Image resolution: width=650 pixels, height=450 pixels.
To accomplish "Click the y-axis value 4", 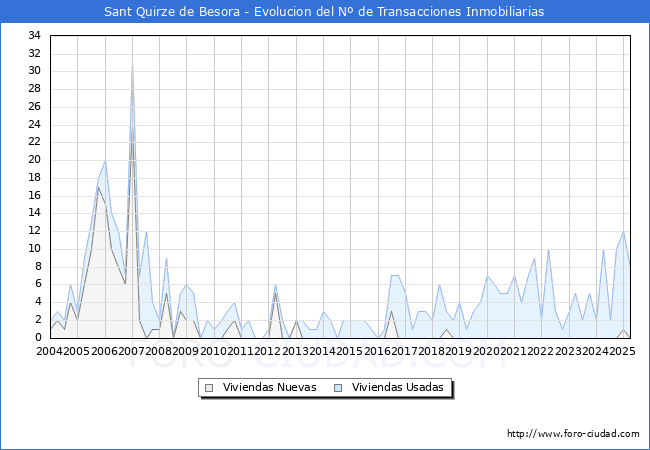I will (x=38, y=302).
